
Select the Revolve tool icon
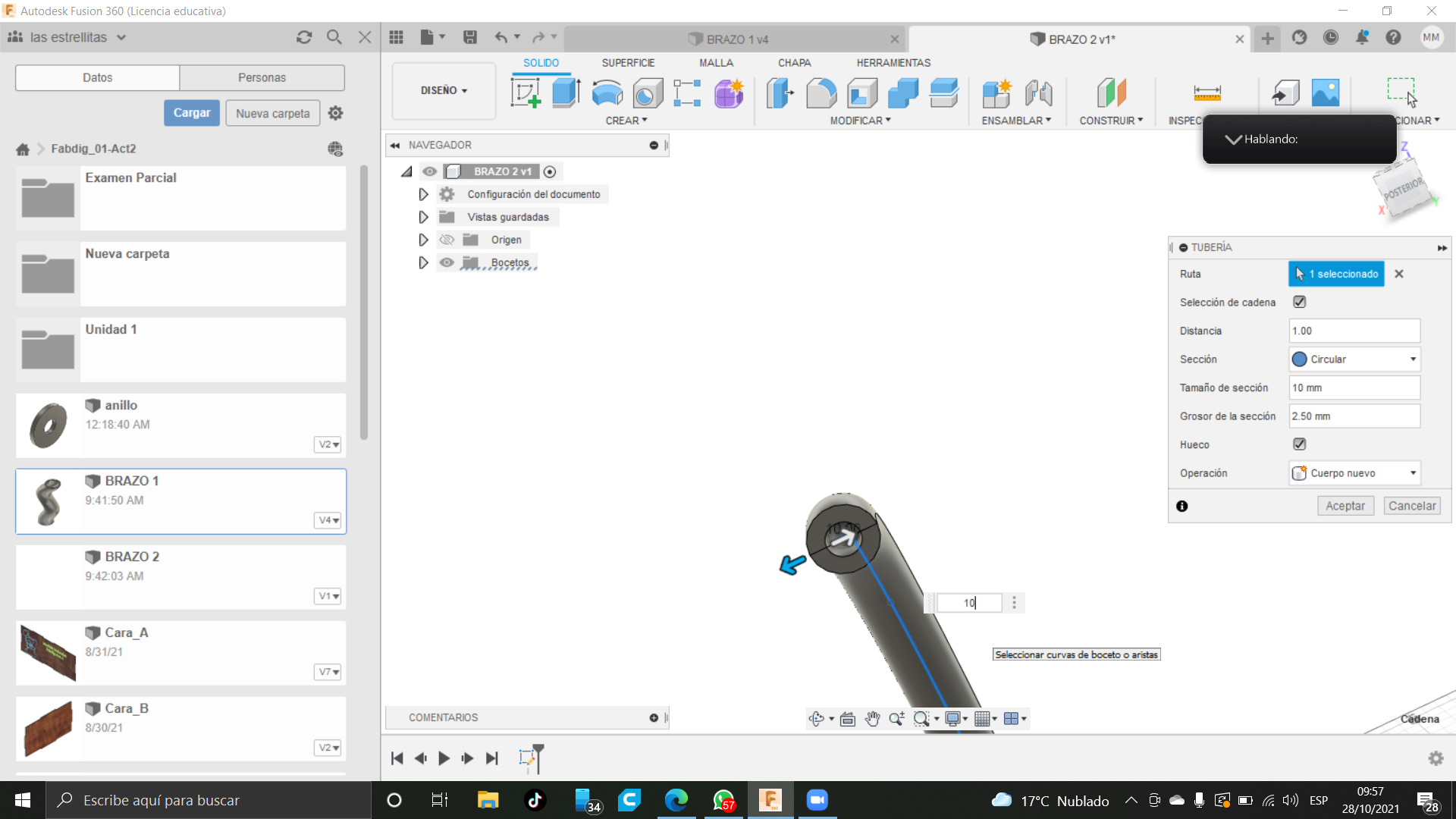click(607, 93)
